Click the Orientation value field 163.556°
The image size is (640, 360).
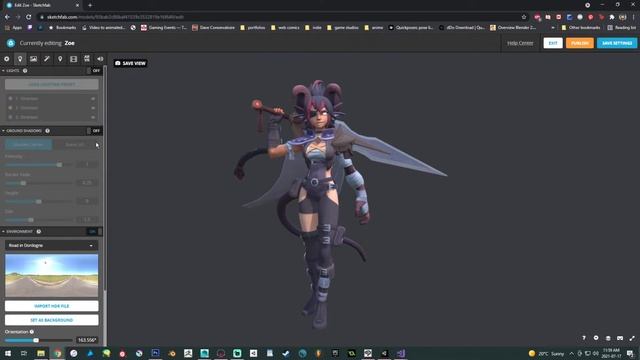87,340
